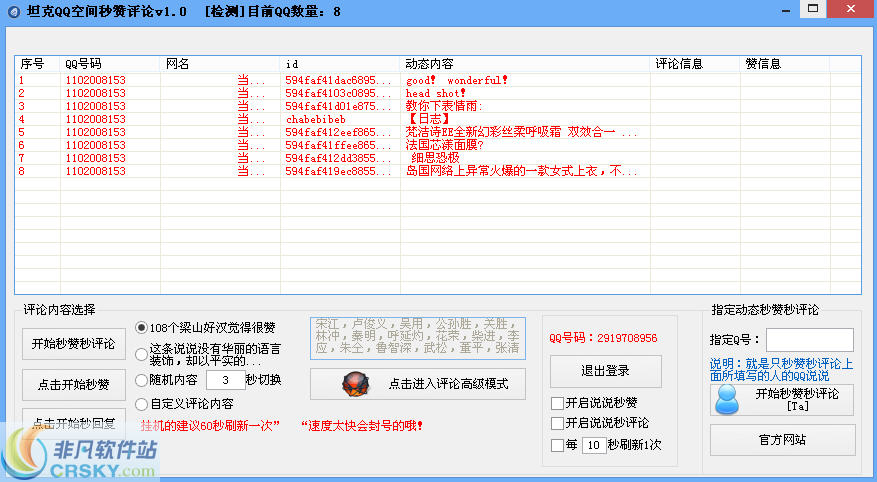Click id cell 594faf41dac6895...
Screen dimensions: 877x482
click(x=338, y=81)
